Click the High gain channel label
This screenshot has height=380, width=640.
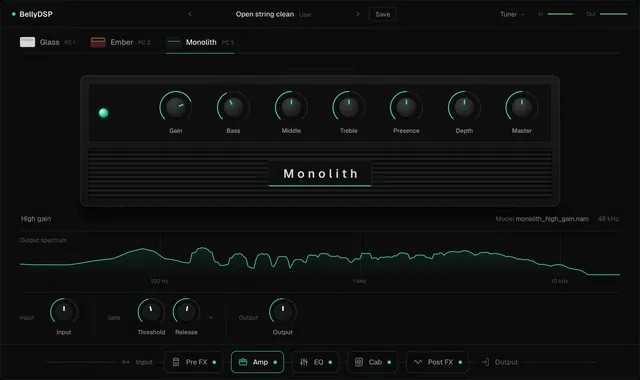click(x=36, y=219)
